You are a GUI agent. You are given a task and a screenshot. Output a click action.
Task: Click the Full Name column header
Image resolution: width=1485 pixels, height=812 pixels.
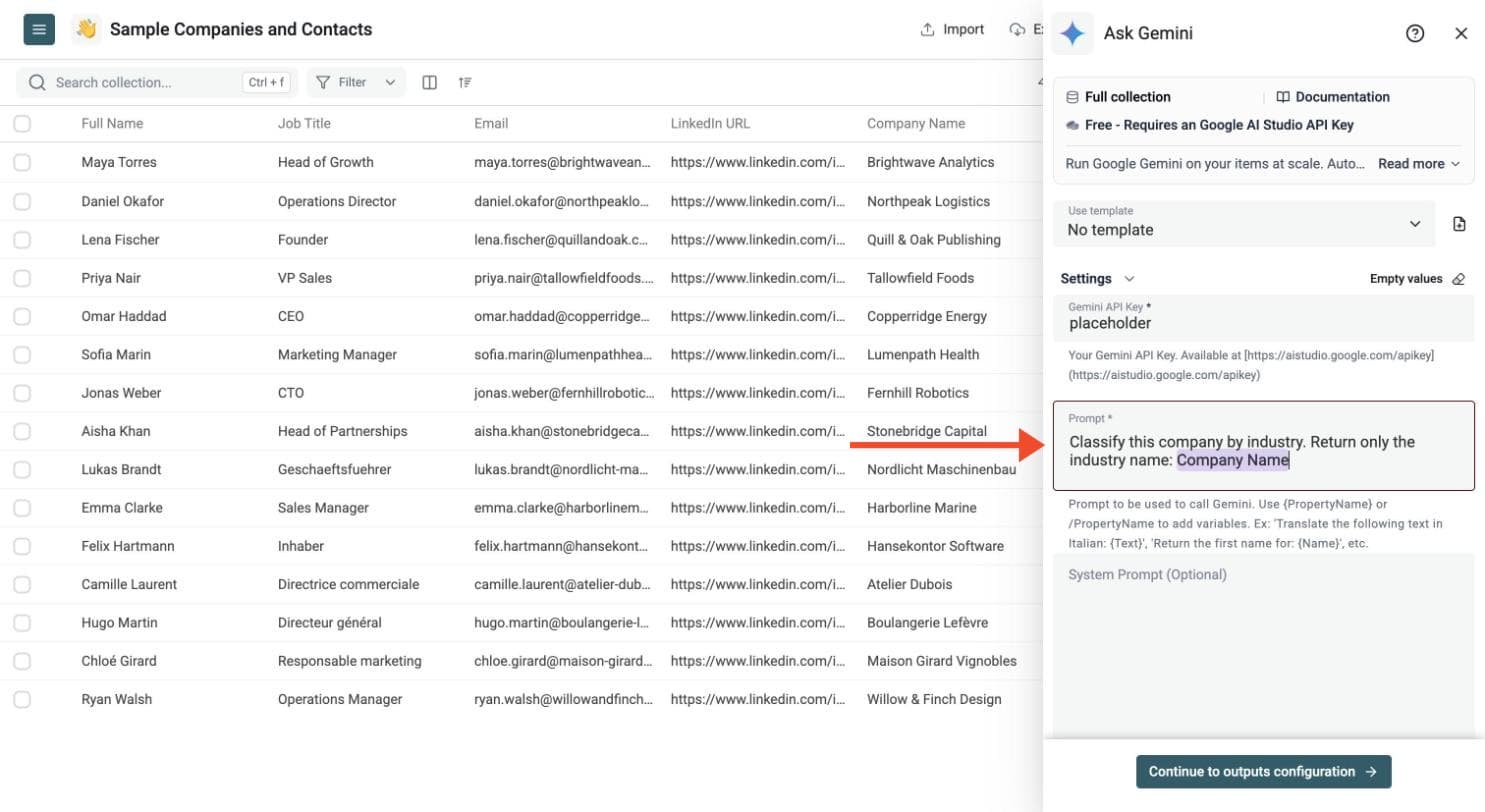[112, 124]
